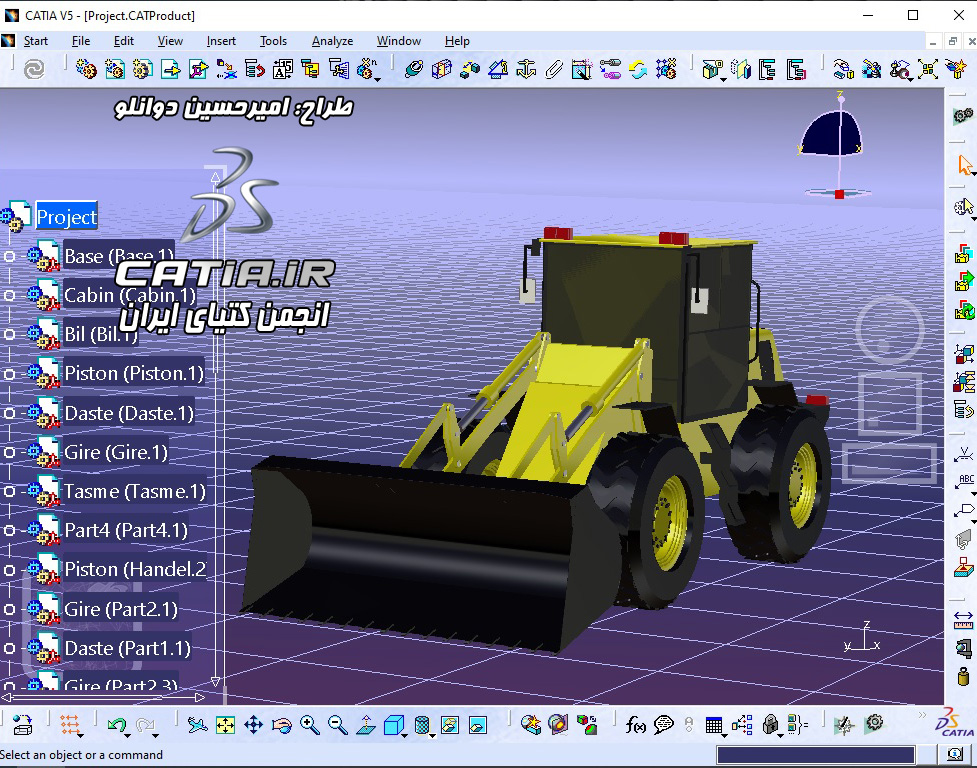Expand the Tasme (Tasme.1) tree node
This screenshot has width=977, height=768.
coord(9,491)
